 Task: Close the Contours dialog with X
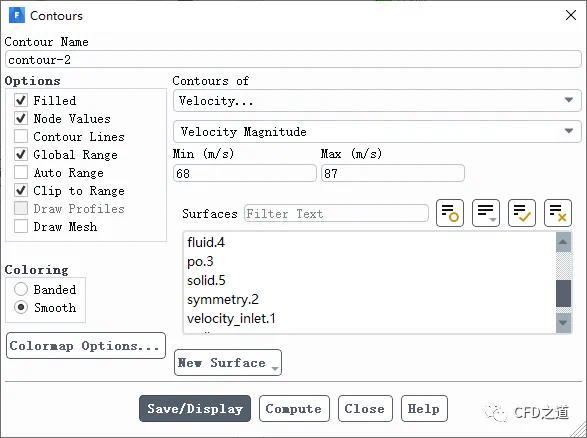pyautogui.click(x=571, y=15)
